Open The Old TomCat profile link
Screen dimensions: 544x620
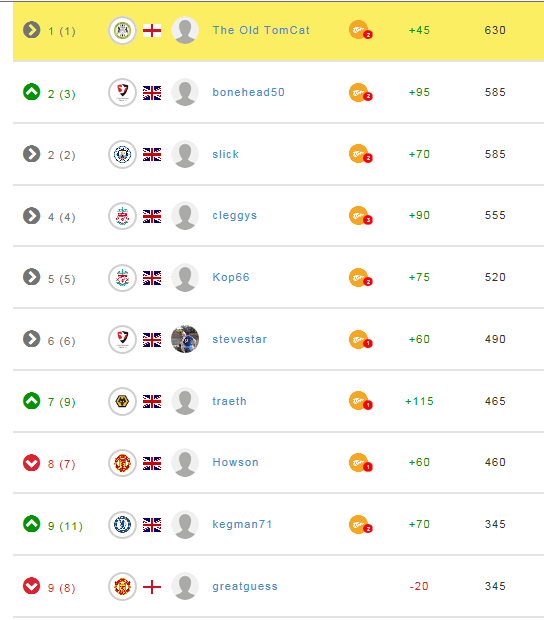click(261, 30)
